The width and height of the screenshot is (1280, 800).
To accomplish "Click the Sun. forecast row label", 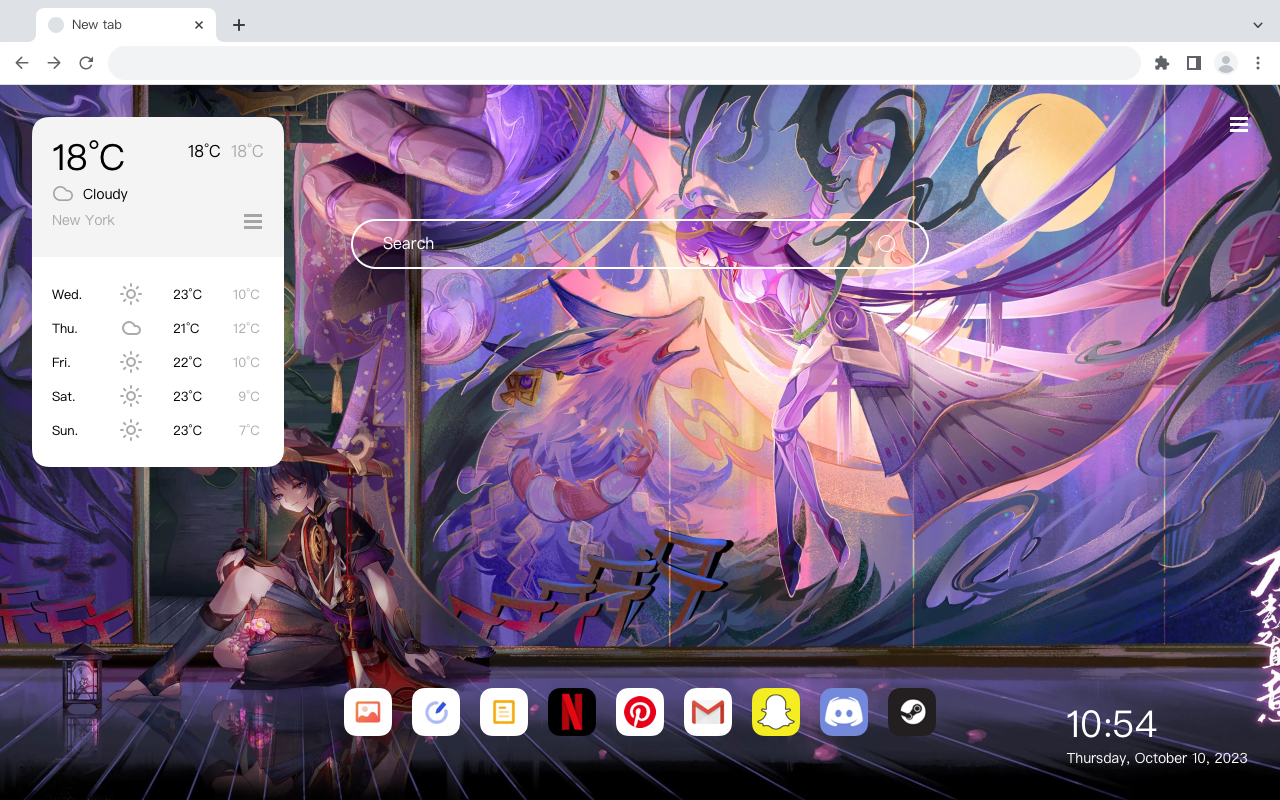I will click(65, 430).
